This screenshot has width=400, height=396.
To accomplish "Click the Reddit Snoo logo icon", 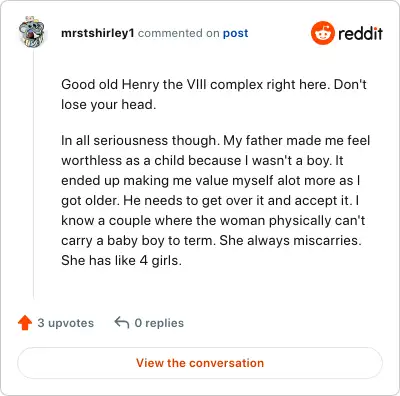I will (322, 33).
